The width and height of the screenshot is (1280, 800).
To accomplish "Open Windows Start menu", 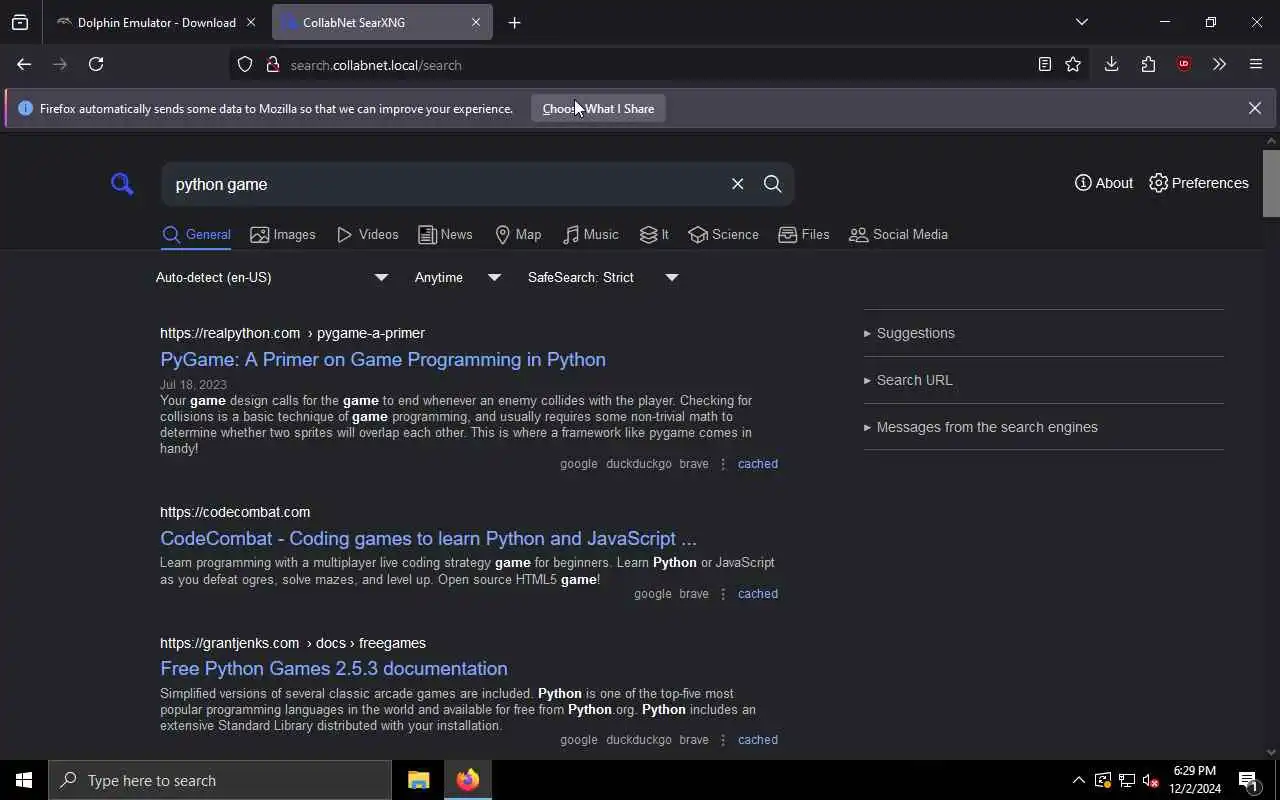I will coord(24,780).
